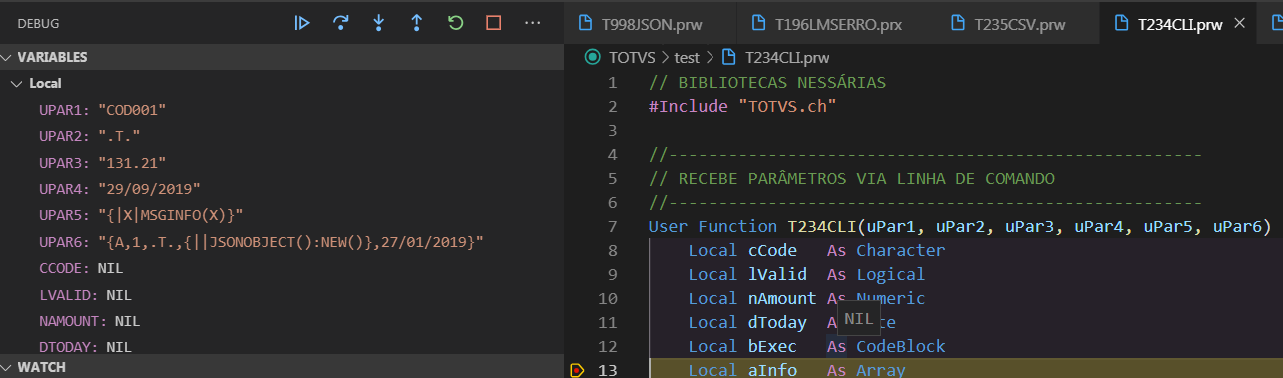Click cCode in the Local declaration
This screenshot has height=378, width=1283.
(x=772, y=250)
